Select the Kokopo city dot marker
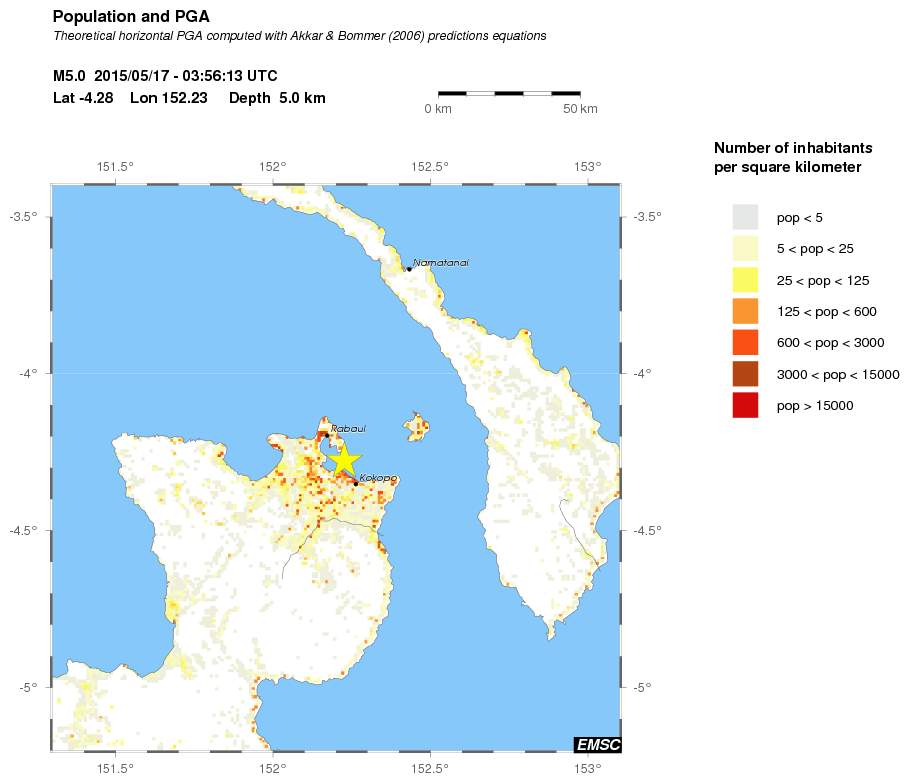Screen dimensions: 910x783 click(355, 484)
